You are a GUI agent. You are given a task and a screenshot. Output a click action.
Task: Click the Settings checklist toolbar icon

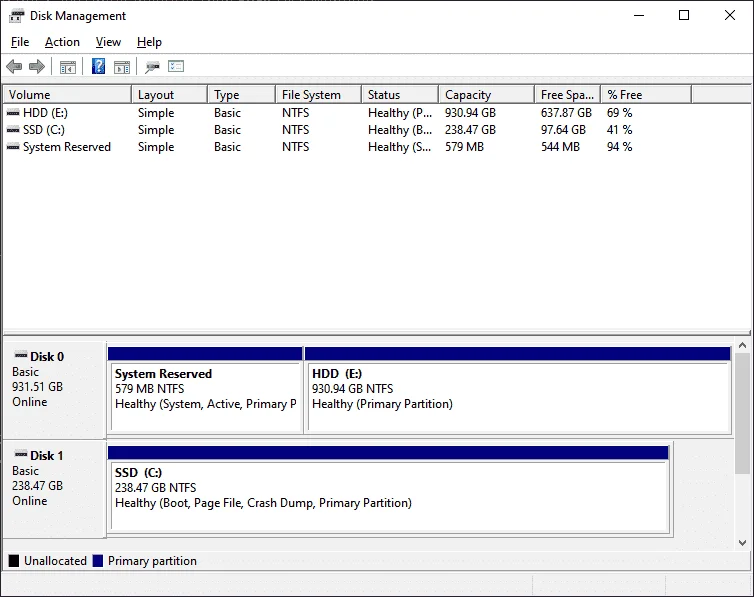coord(176,66)
